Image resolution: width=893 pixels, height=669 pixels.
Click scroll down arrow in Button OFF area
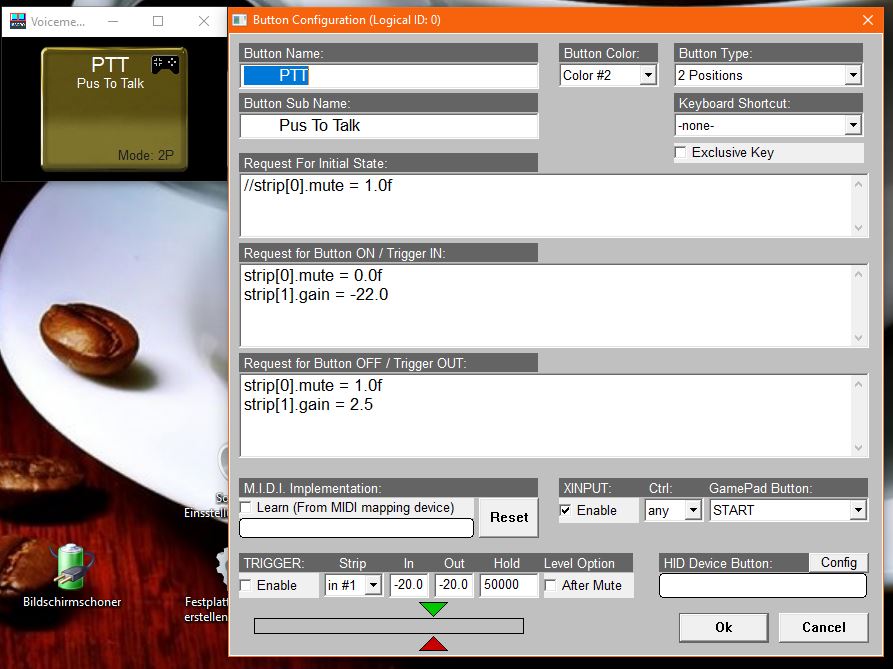point(859,448)
